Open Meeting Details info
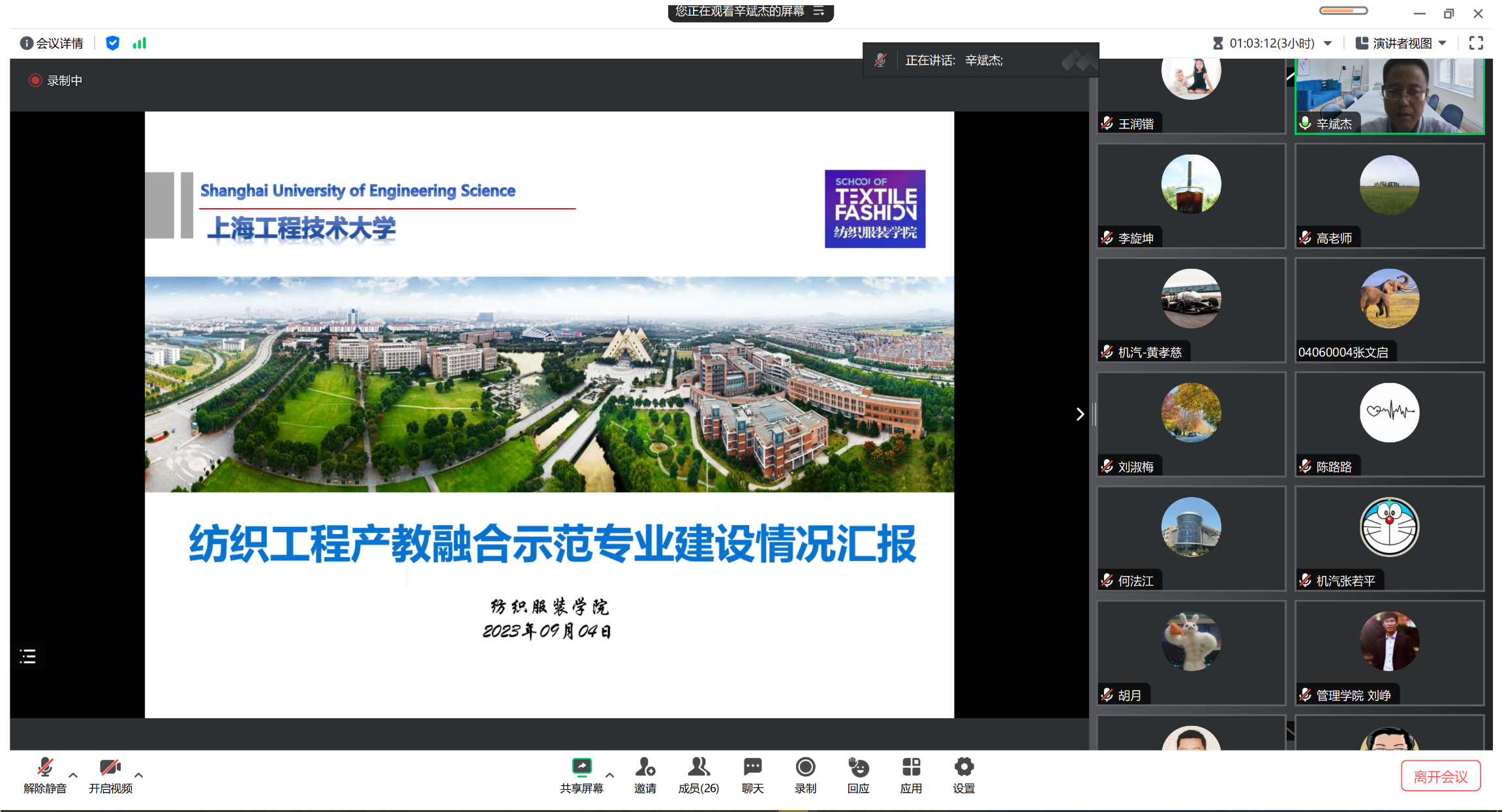 52,43
